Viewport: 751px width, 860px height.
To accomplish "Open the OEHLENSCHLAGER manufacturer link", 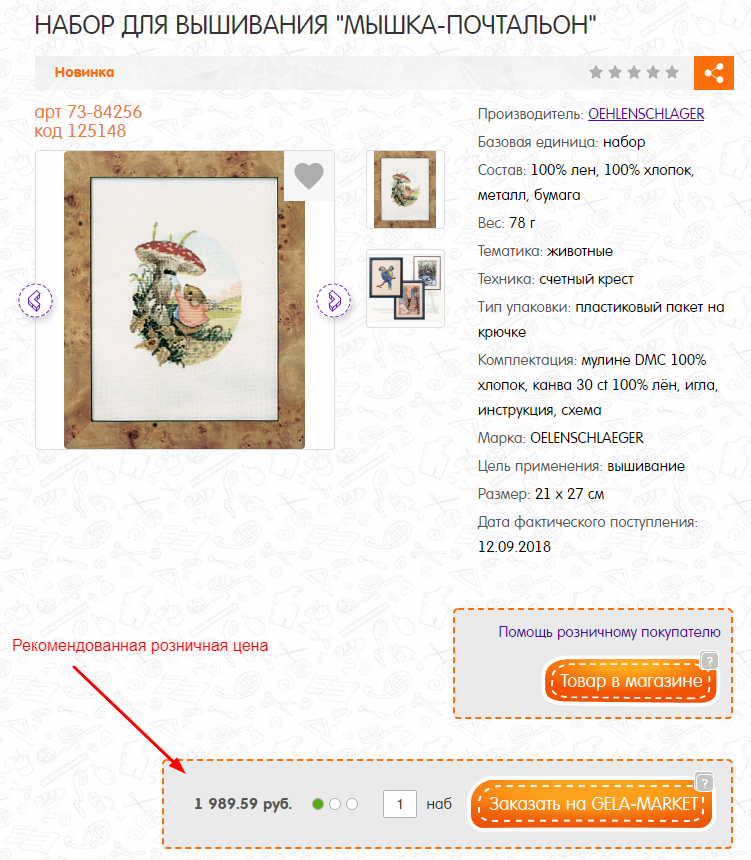I will [646, 114].
